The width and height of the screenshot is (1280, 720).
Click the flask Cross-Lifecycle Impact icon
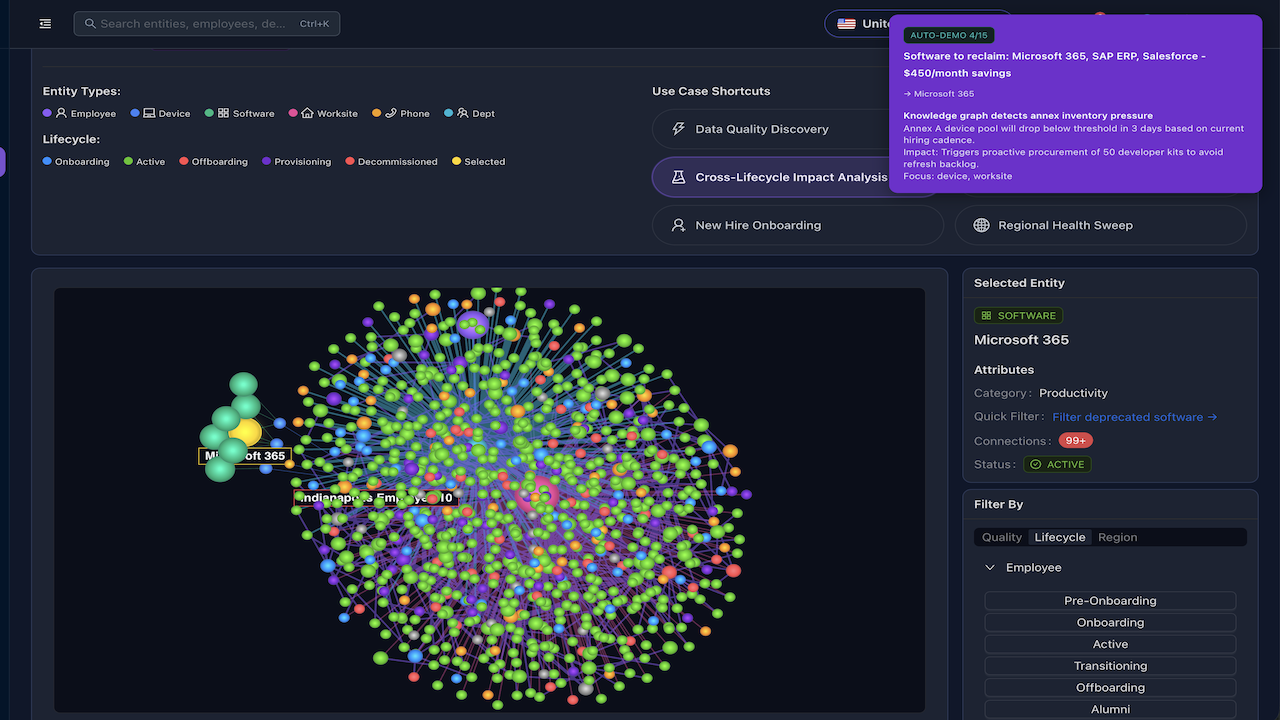(678, 177)
